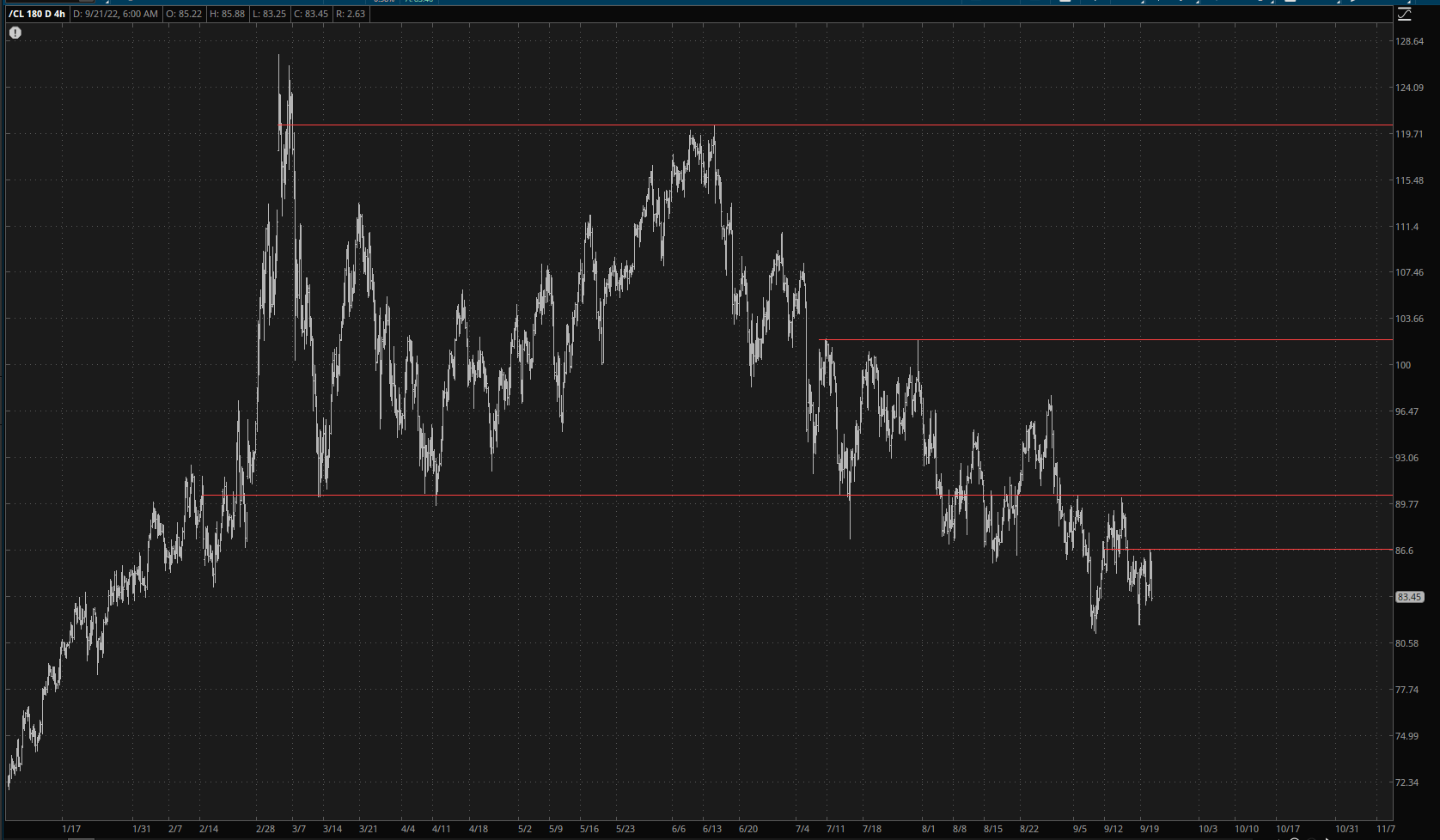Image resolution: width=1440 pixels, height=840 pixels.
Task: Click the open price O: 85.22 field
Action: click(185, 14)
